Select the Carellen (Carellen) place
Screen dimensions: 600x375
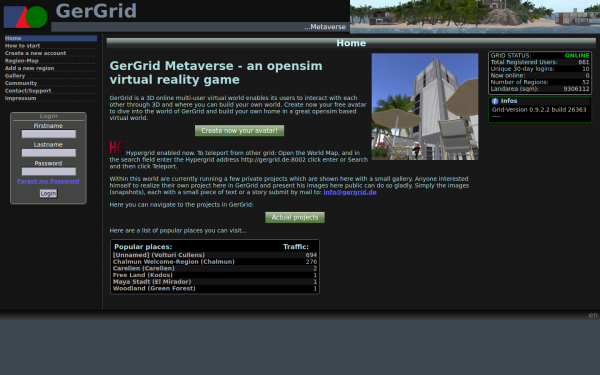pos(215,268)
